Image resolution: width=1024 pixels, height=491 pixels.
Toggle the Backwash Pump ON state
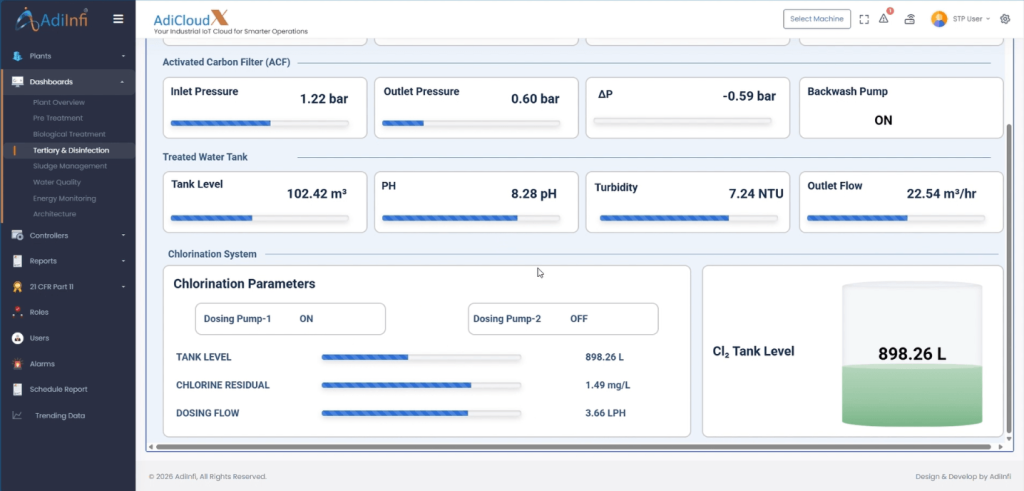[x=883, y=120]
